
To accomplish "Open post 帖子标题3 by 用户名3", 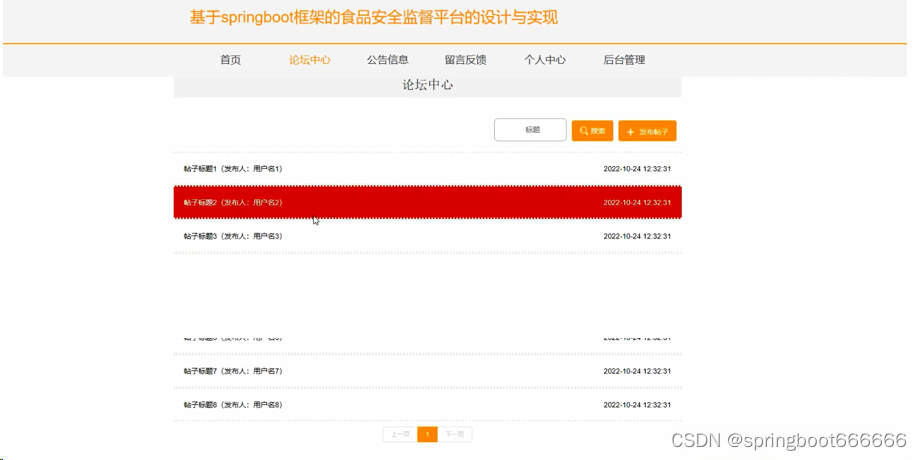I will click(427, 236).
